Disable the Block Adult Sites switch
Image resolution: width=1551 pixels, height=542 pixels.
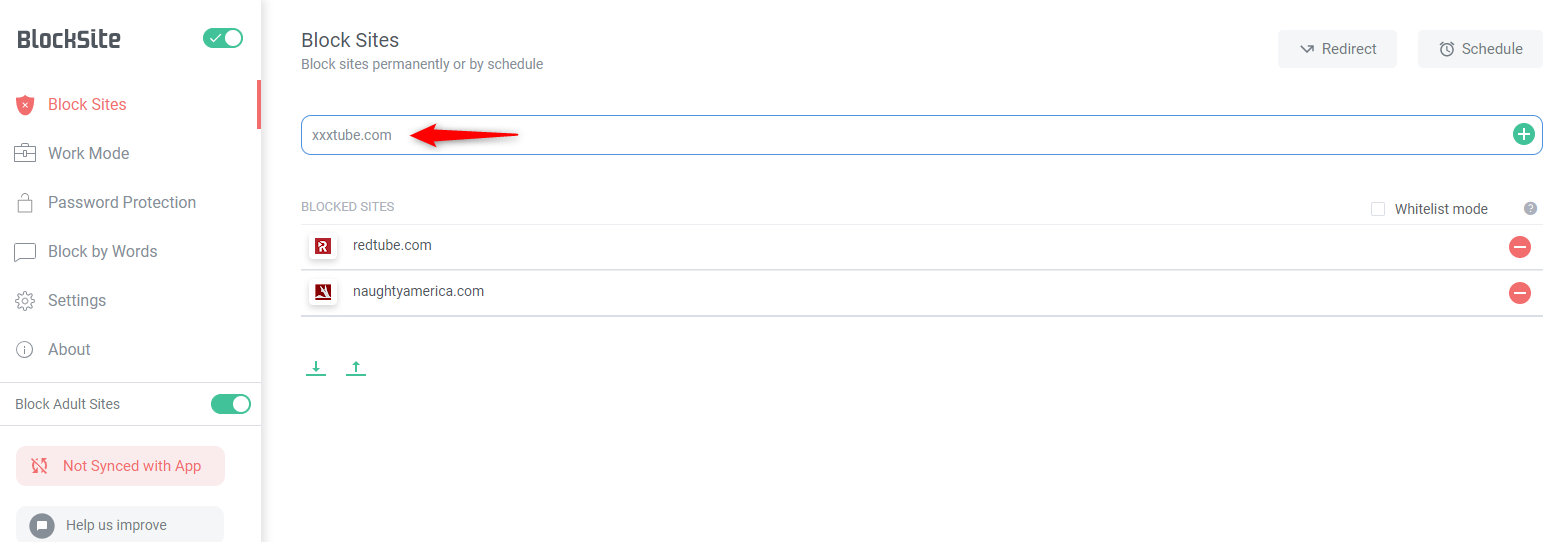[230, 404]
